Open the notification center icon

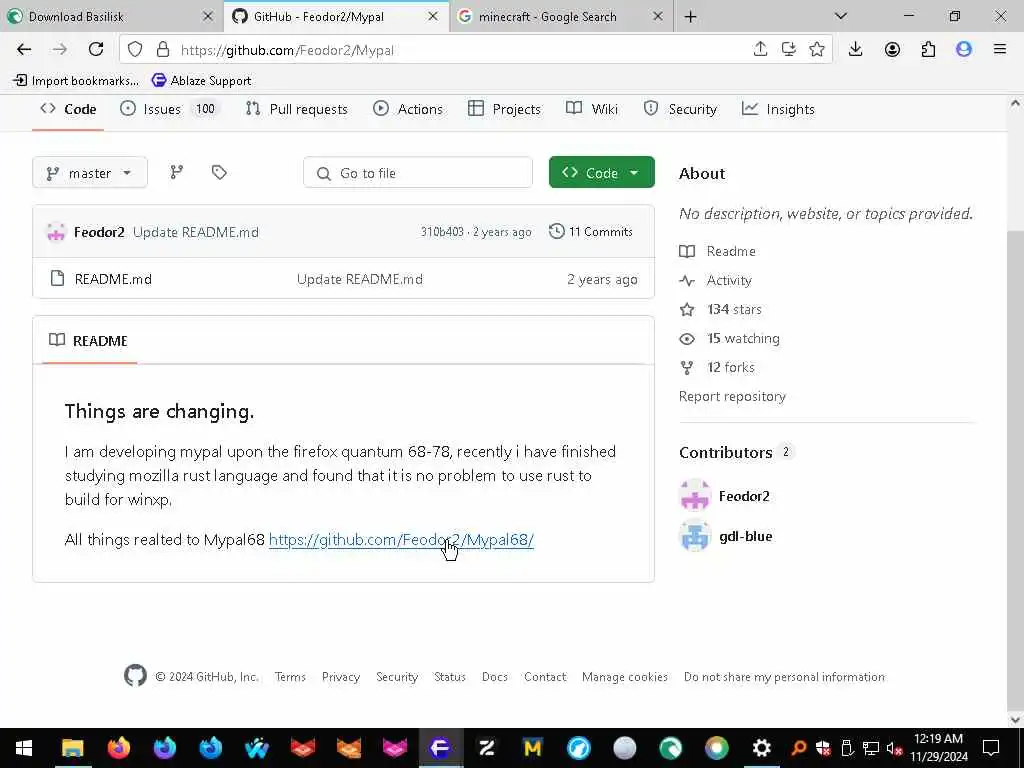pyautogui.click(x=991, y=748)
